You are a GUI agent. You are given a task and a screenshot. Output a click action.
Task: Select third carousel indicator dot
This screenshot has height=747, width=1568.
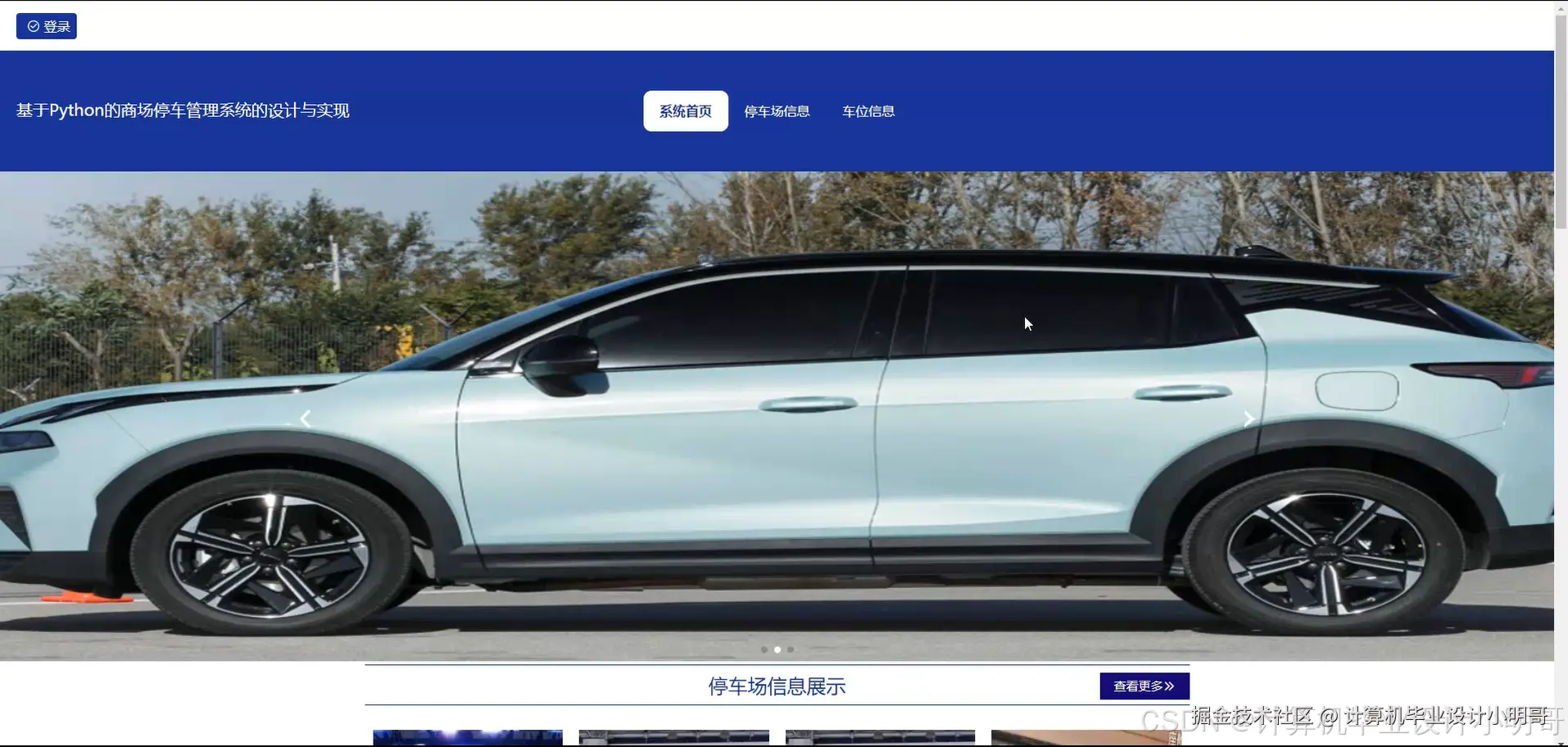tap(791, 650)
